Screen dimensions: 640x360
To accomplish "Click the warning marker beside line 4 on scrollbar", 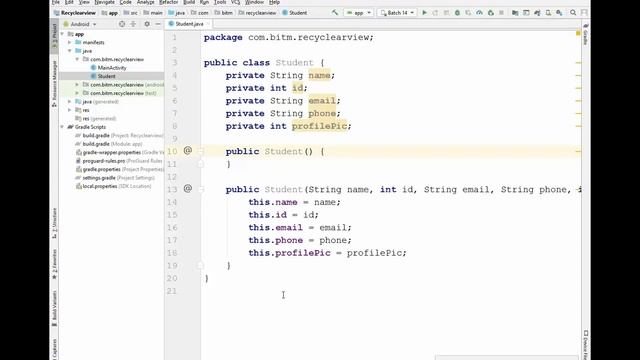I will [578, 75].
